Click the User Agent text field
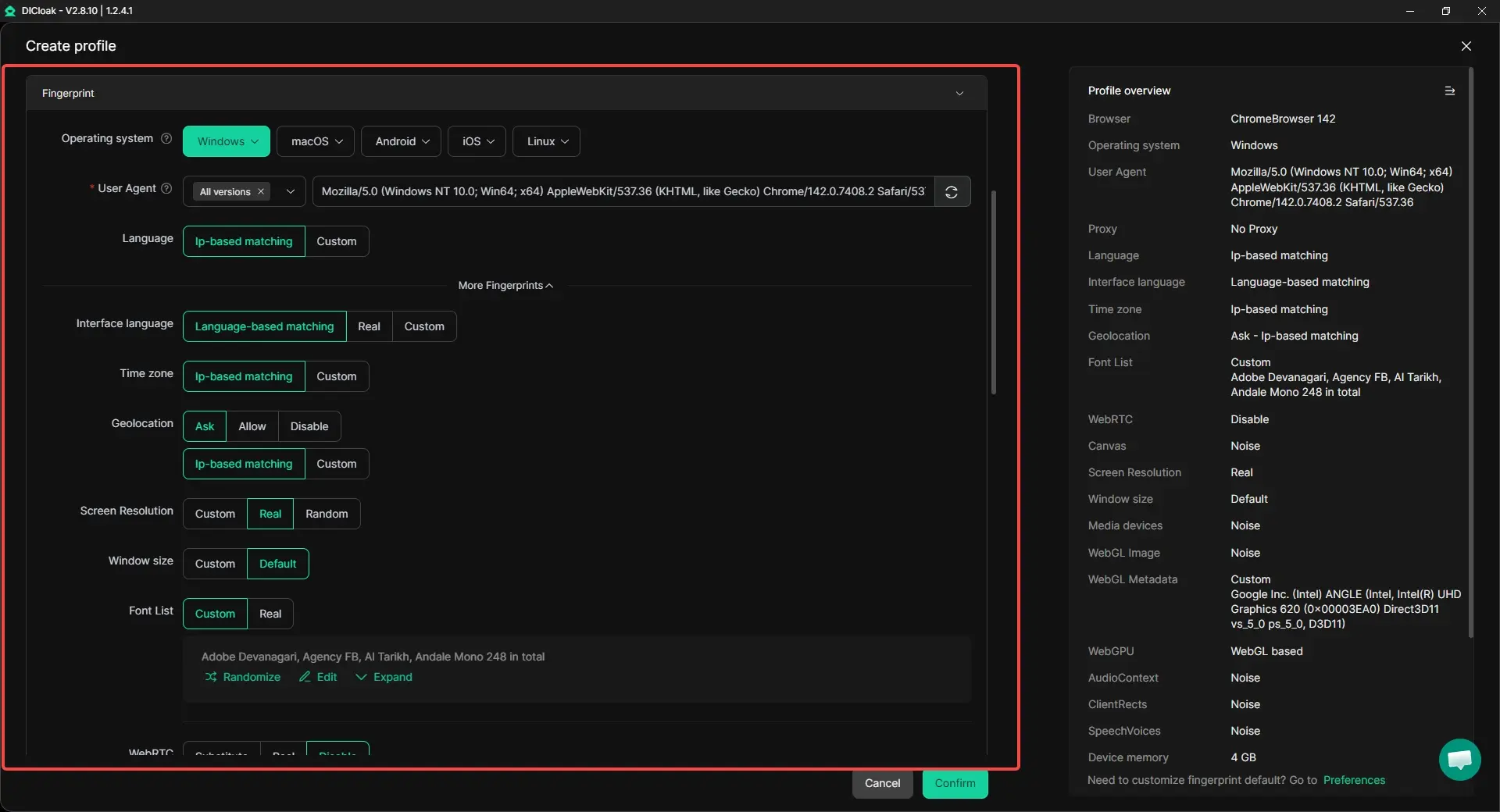Viewport: 1500px width, 812px height. pos(623,192)
